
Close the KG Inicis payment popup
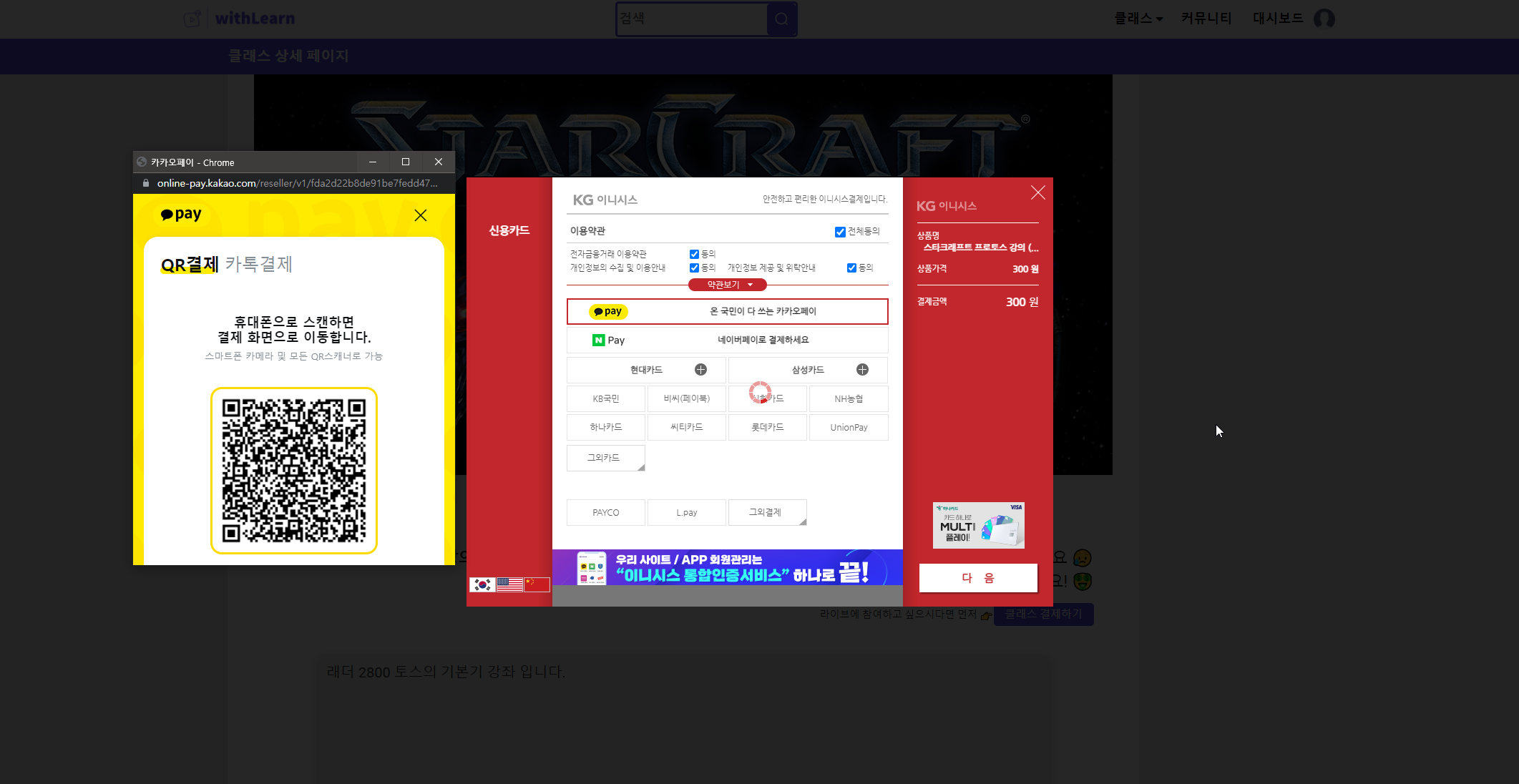coord(1037,192)
